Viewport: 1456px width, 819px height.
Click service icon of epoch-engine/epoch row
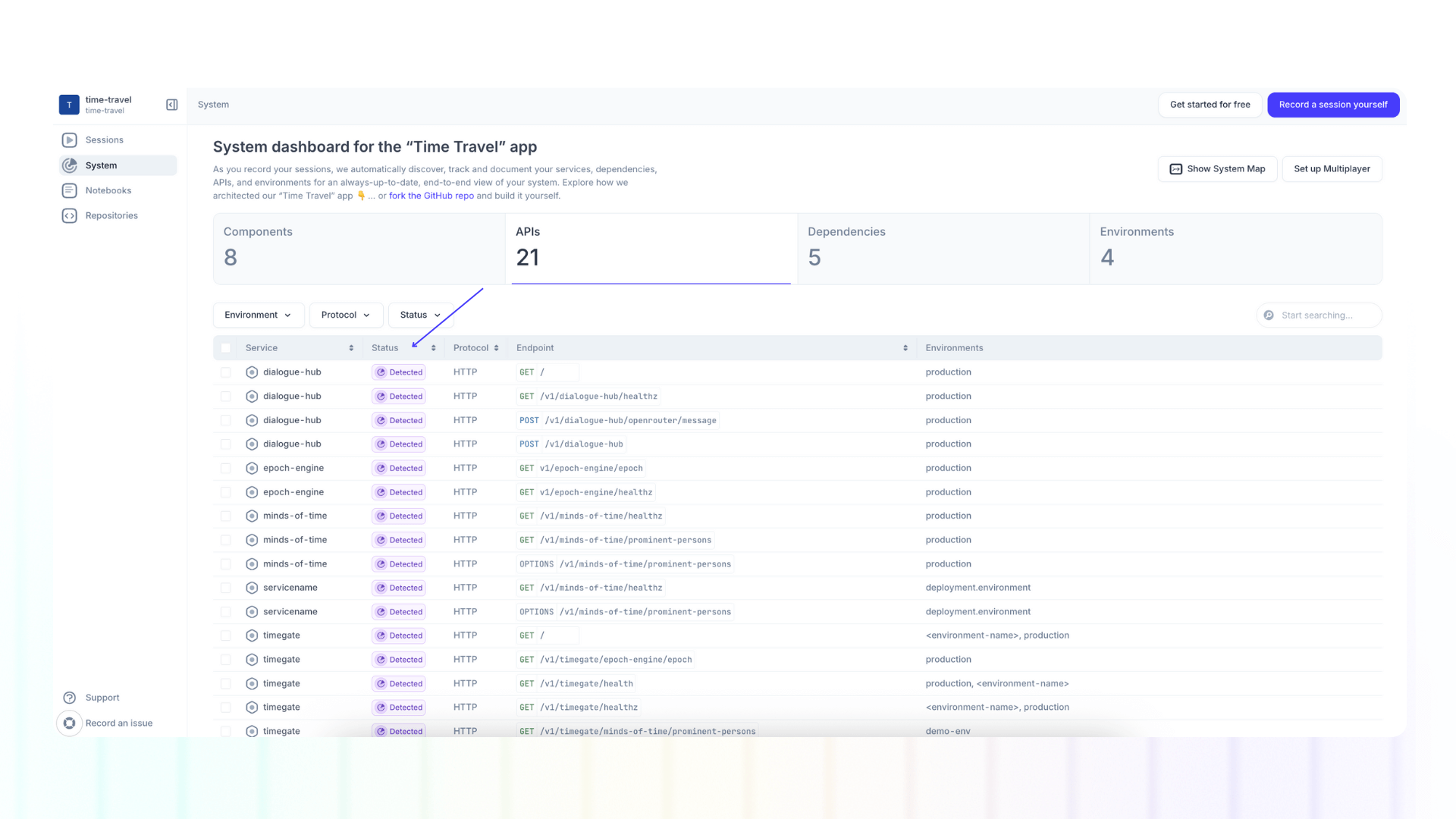click(x=252, y=469)
